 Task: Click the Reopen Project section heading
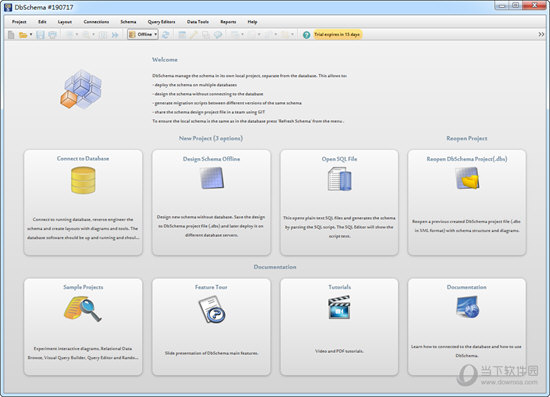(x=467, y=138)
